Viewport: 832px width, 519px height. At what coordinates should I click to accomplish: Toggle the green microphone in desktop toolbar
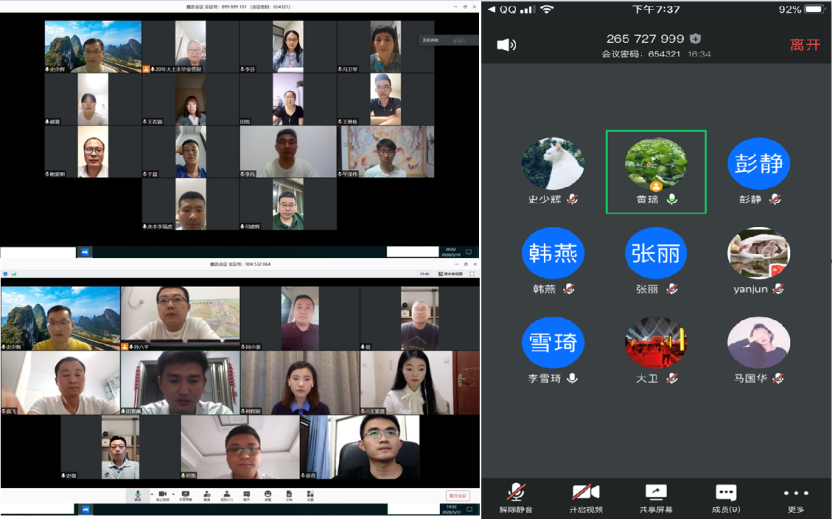[138, 494]
